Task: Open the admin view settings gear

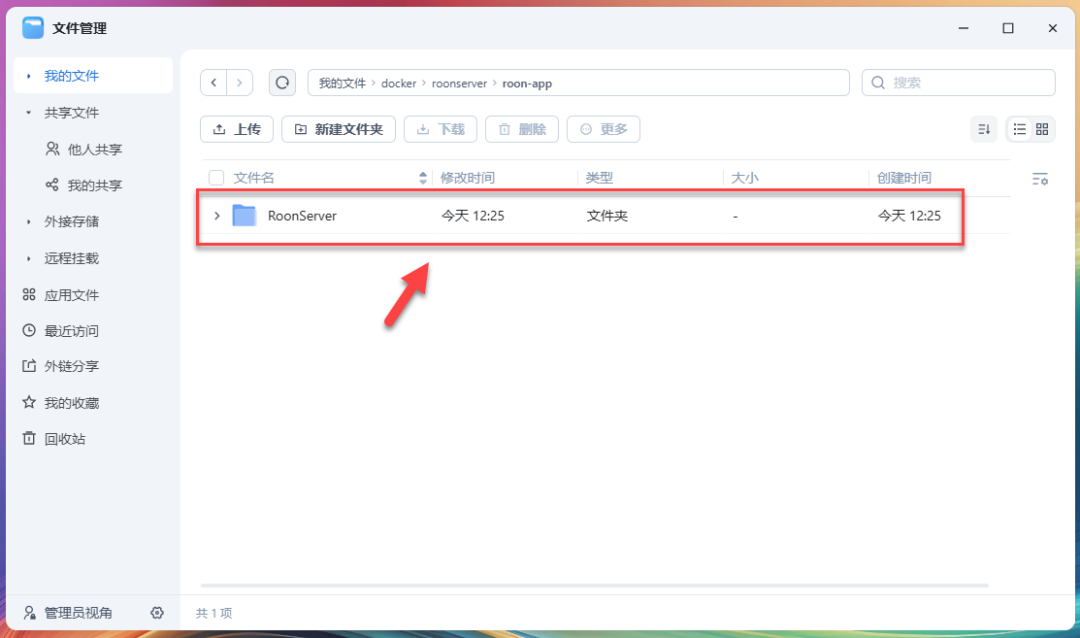Action: coord(157,613)
